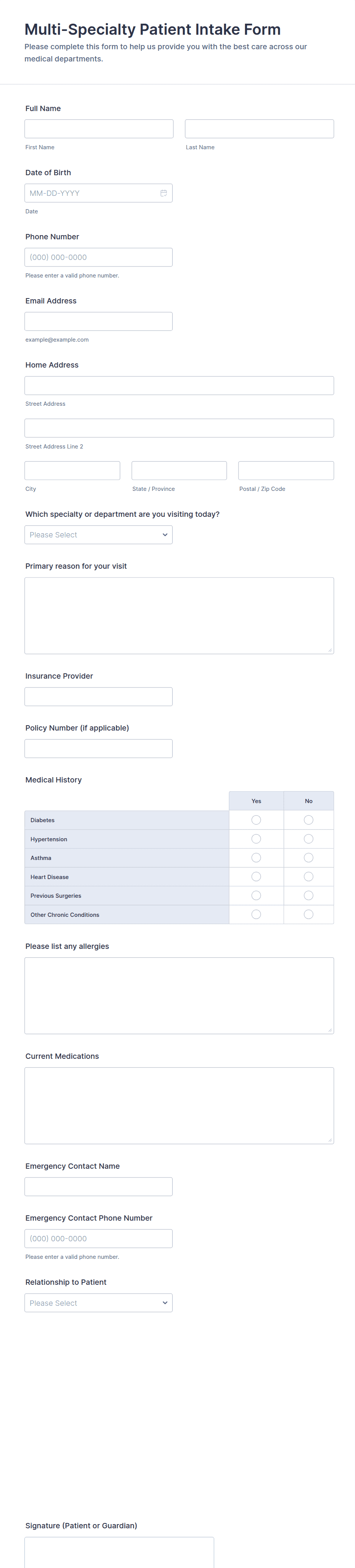Viewport: 355px width, 1568px height.
Task: Click the Email Address input
Action: pos(98,321)
